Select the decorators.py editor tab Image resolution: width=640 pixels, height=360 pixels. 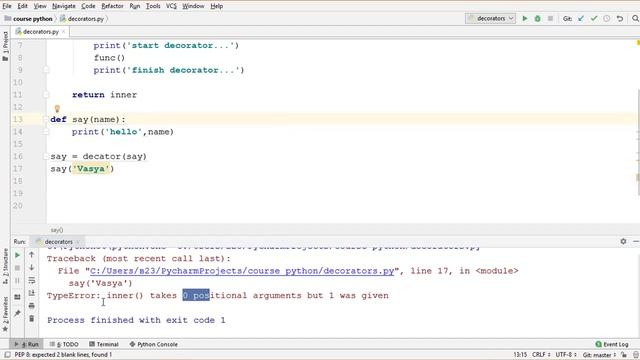coord(40,31)
